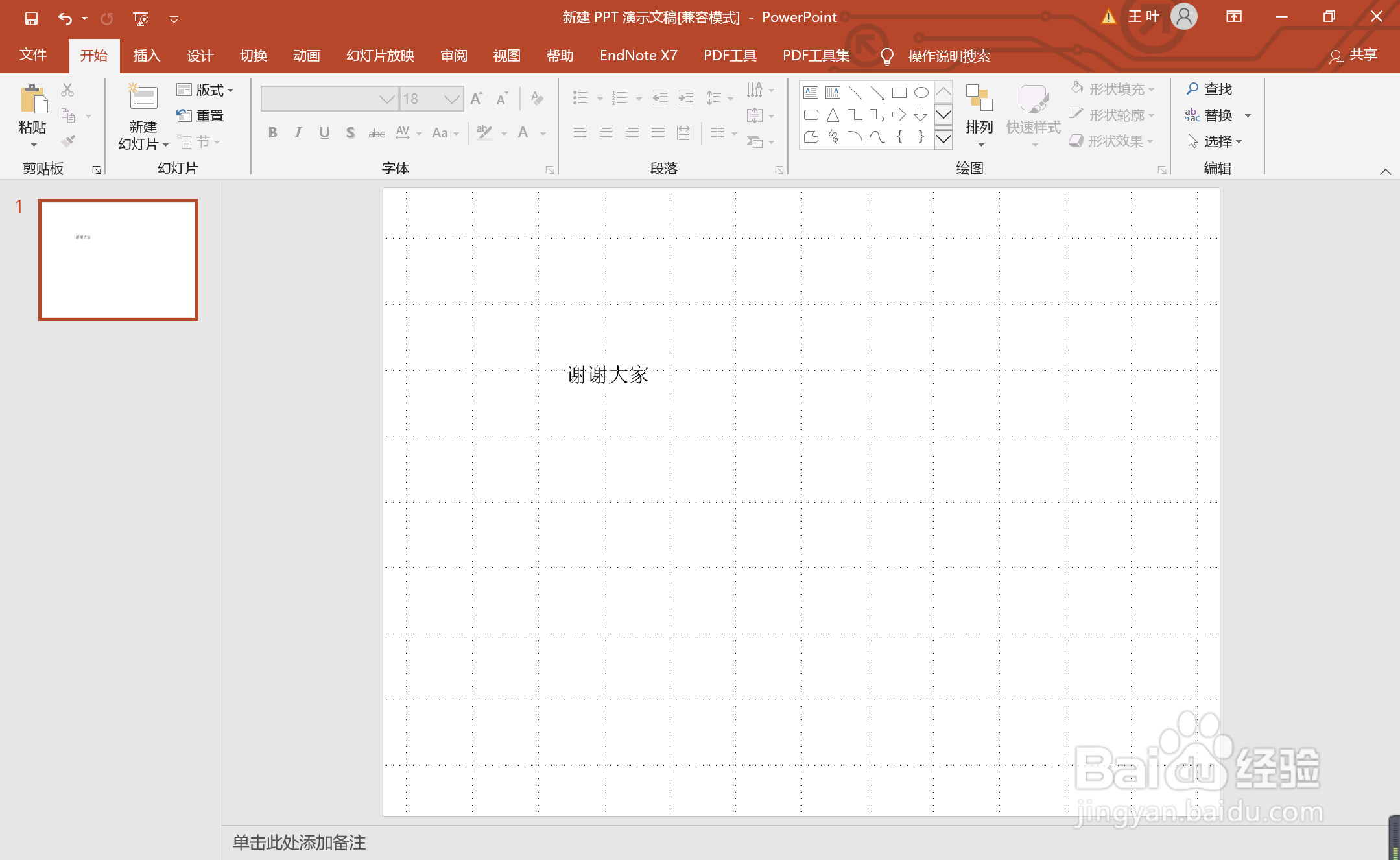This screenshot has width=1400, height=860.
Task: Insert an oval shape from the gallery
Action: [921, 92]
